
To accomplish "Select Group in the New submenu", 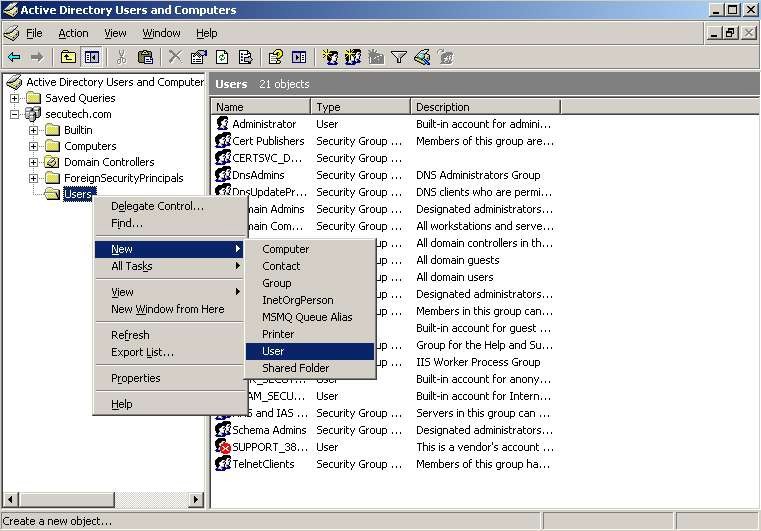I will pos(310,283).
